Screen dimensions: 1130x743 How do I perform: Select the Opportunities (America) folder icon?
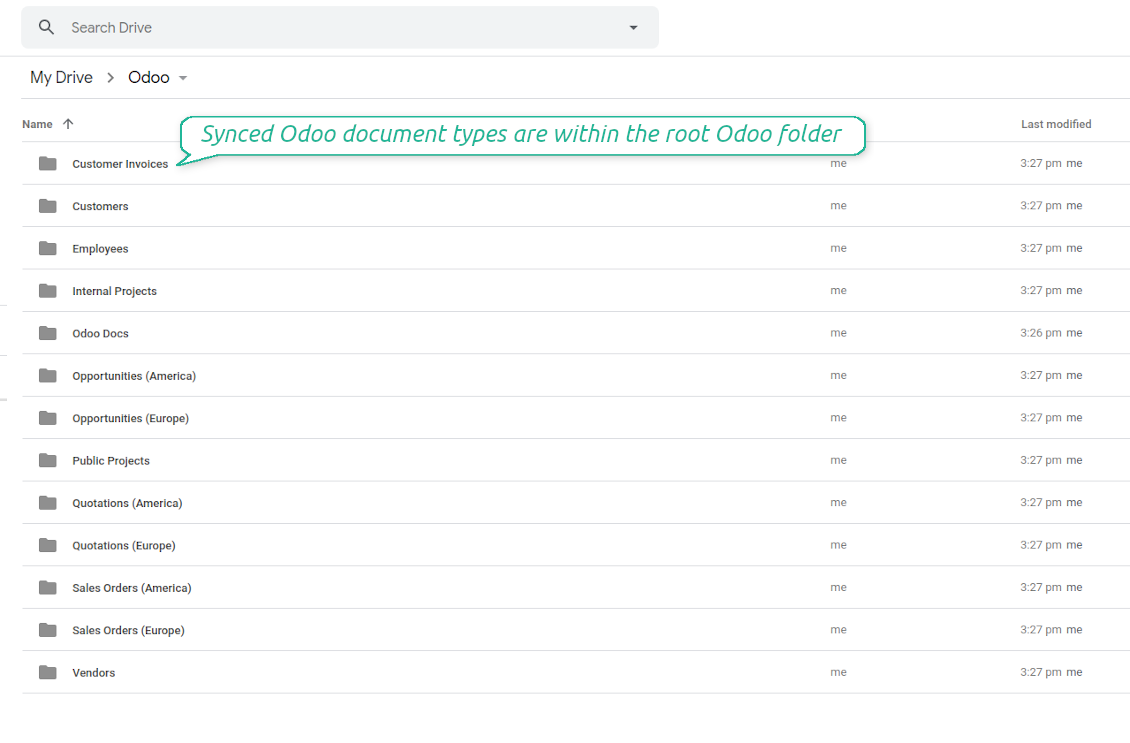[x=48, y=375]
